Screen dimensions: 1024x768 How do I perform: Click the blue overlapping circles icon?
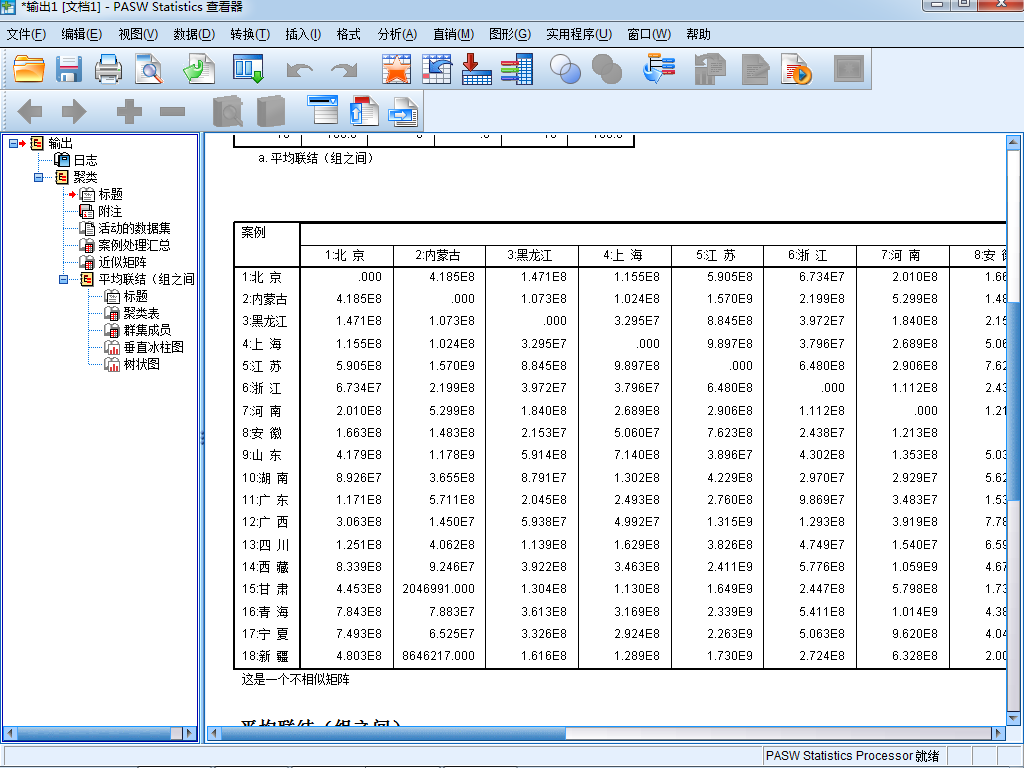pyautogui.click(x=566, y=69)
